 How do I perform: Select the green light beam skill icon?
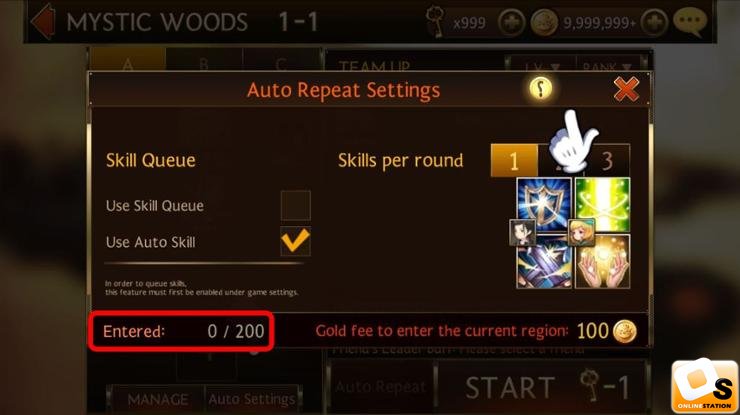pos(603,202)
